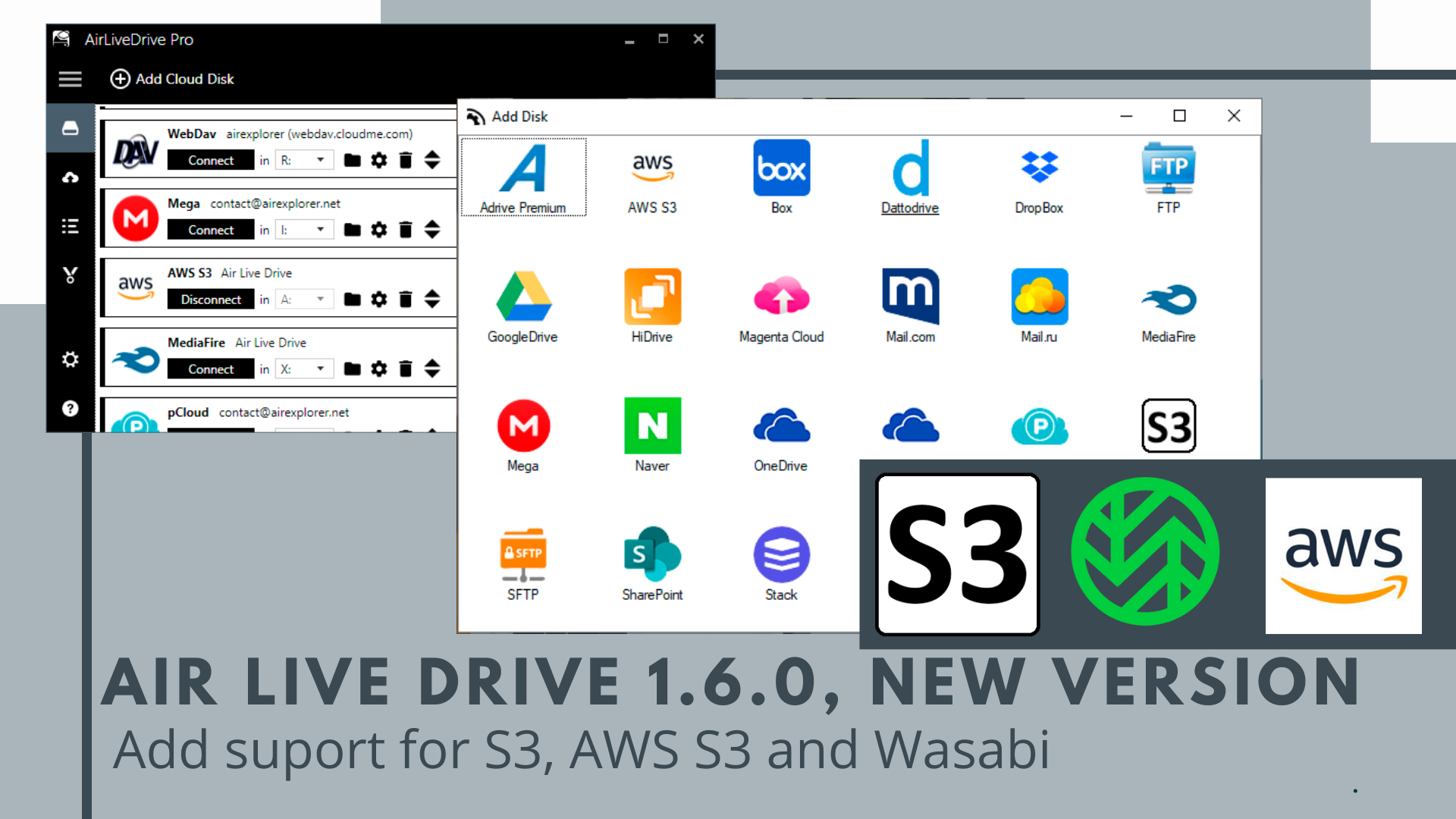
Task: Open Mega drive letter I: dropdown
Action: 304,230
